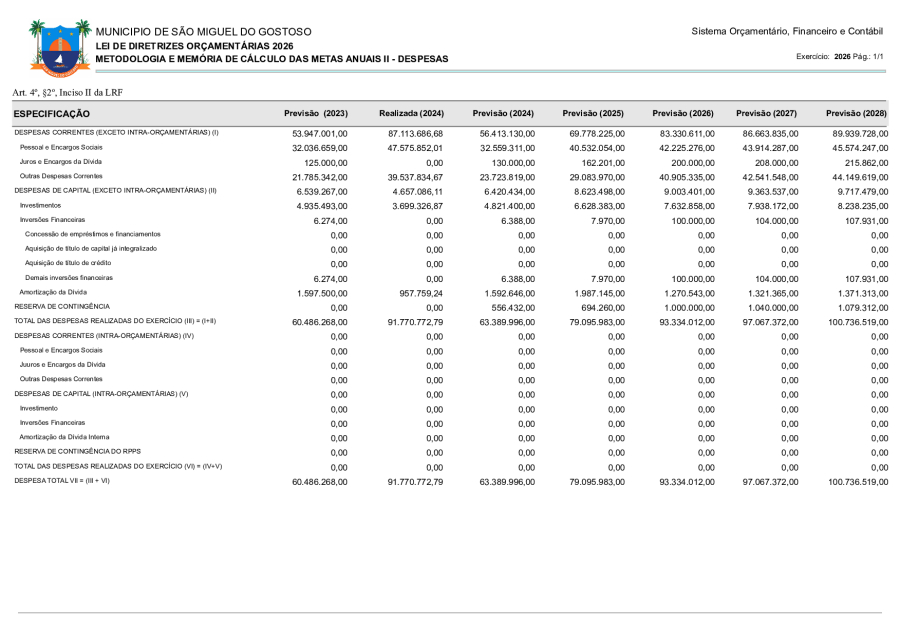Click the Município de São Miguel do Gostoso title

click(x=203, y=32)
